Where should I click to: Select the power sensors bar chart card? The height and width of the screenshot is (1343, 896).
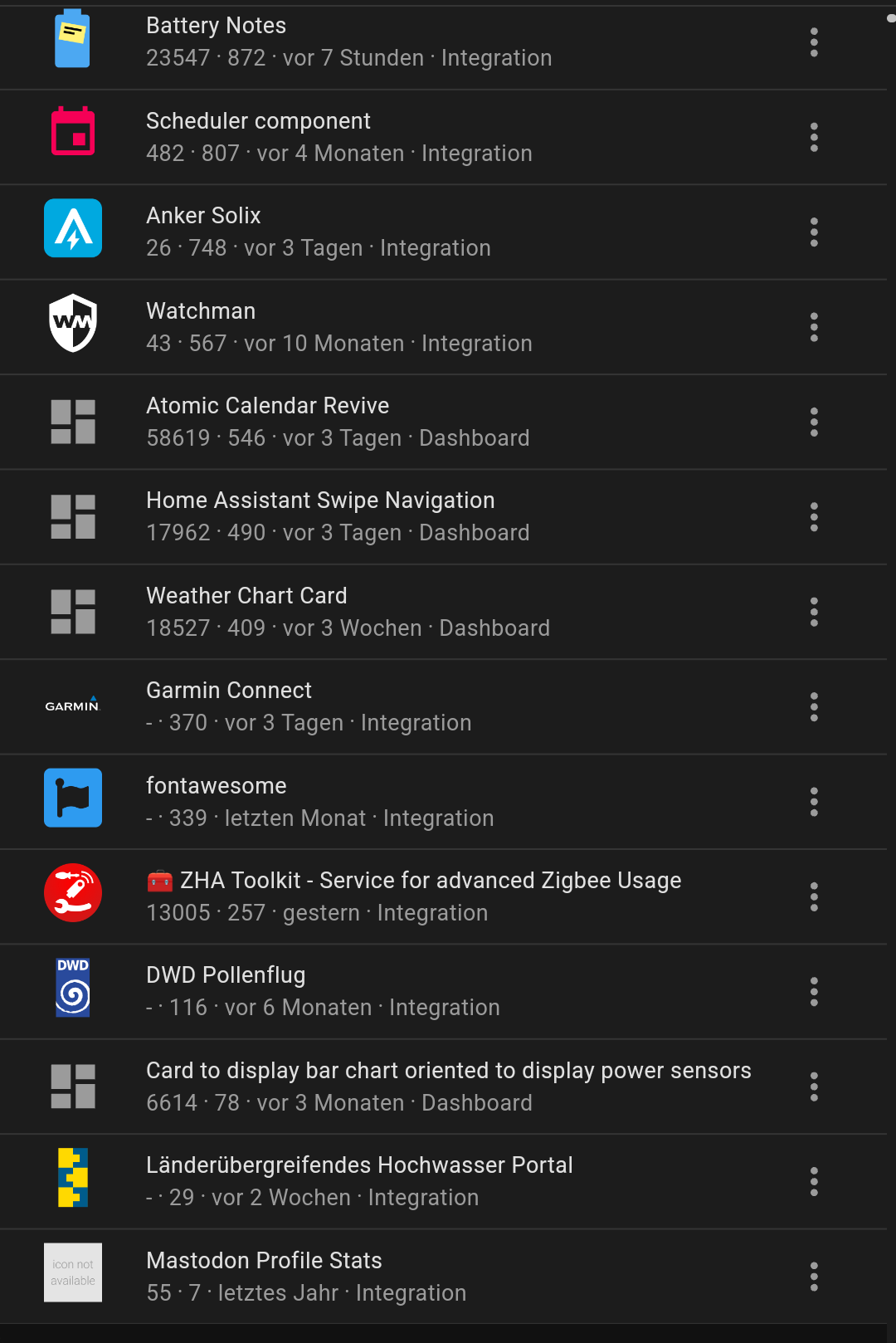pos(448,1071)
